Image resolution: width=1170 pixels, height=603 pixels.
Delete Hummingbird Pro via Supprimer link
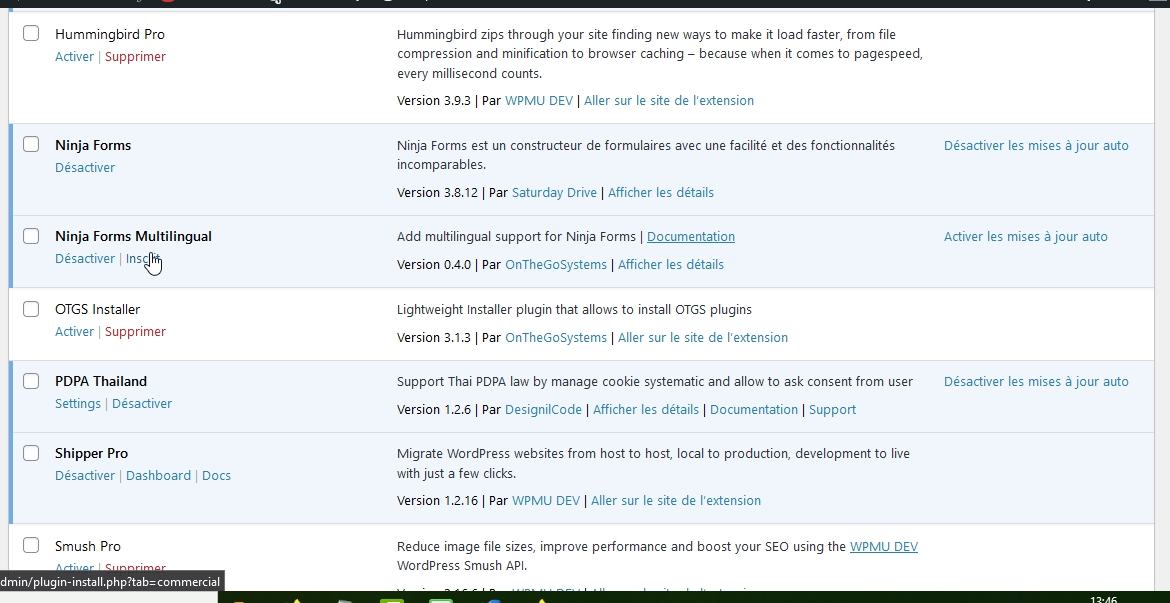click(135, 57)
